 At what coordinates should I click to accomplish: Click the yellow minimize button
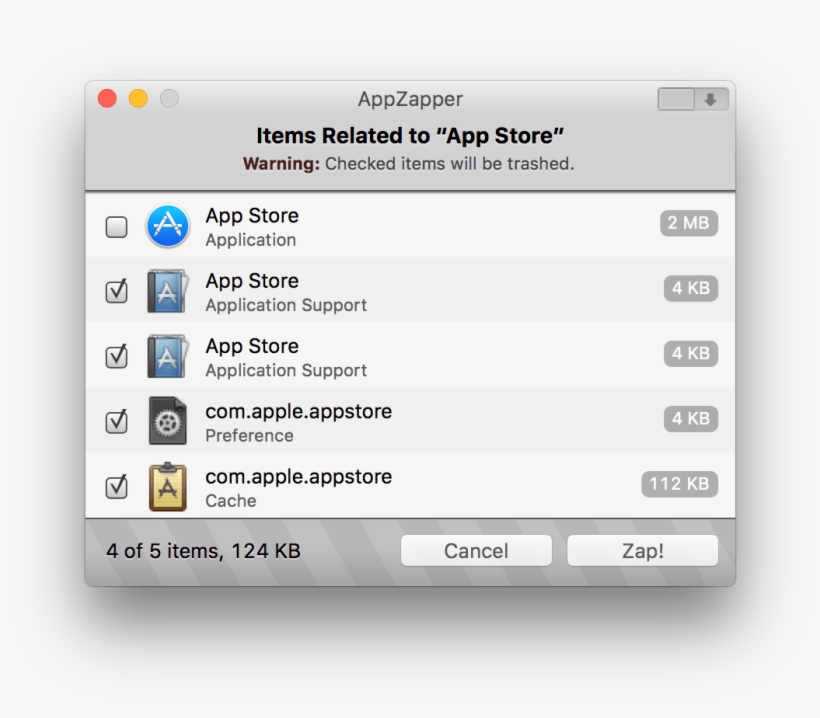tap(136, 99)
